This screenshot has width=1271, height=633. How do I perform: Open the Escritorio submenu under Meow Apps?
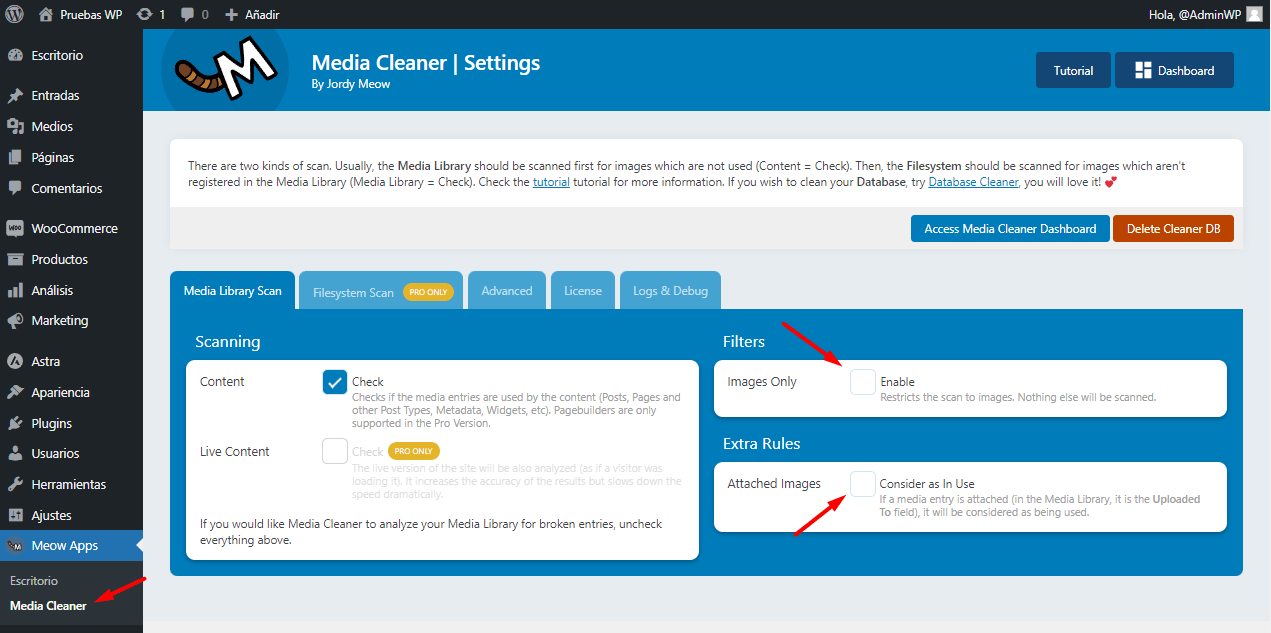point(34,580)
